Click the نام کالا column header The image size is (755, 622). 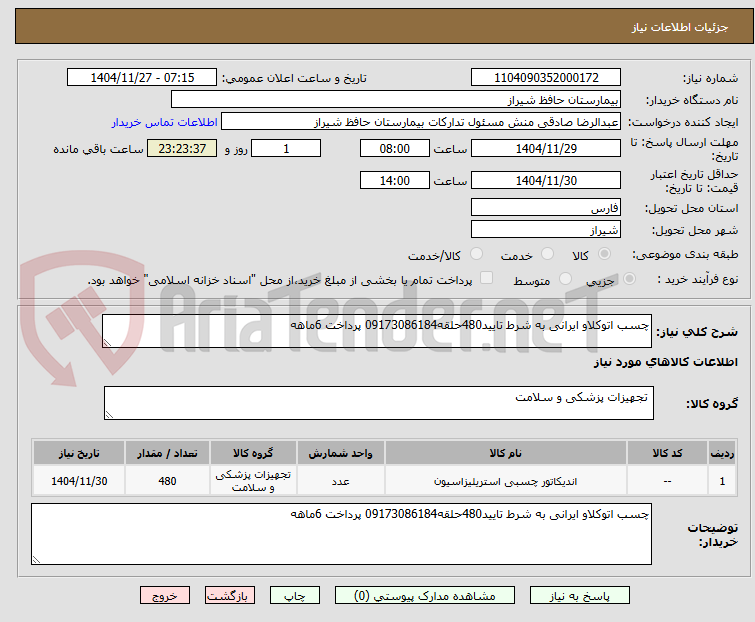[x=506, y=453]
